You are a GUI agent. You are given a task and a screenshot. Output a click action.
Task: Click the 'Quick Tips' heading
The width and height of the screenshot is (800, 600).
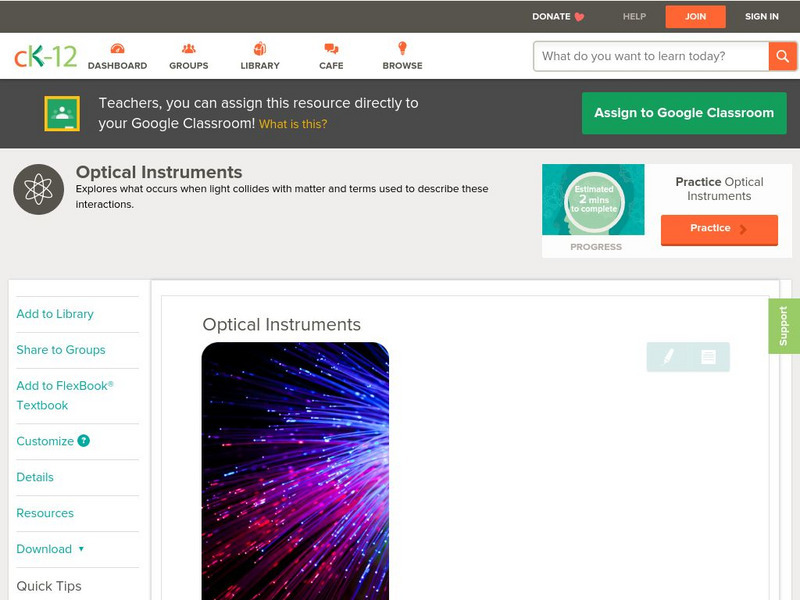[49, 586]
